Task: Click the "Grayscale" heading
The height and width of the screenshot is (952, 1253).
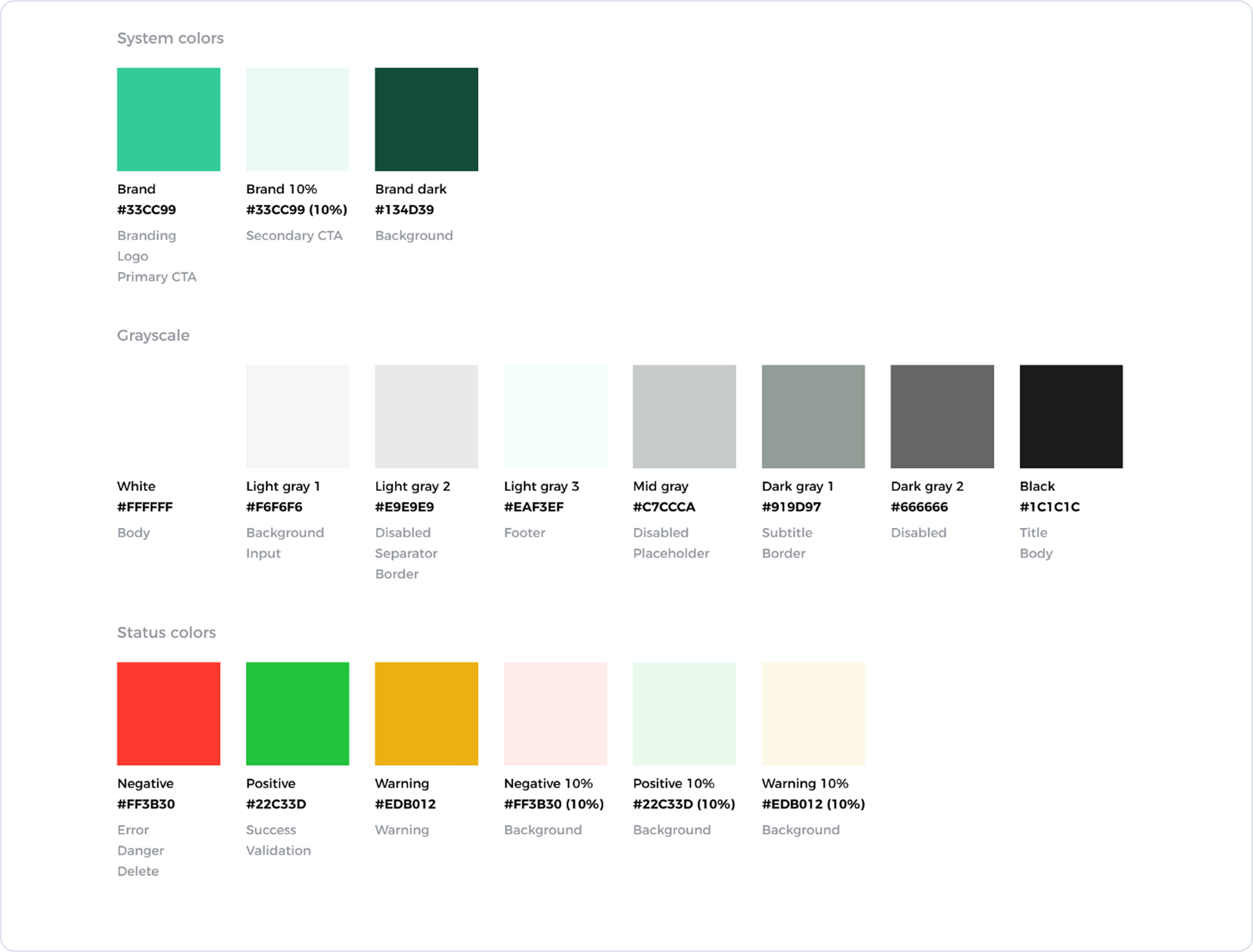Action: (x=153, y=335)
